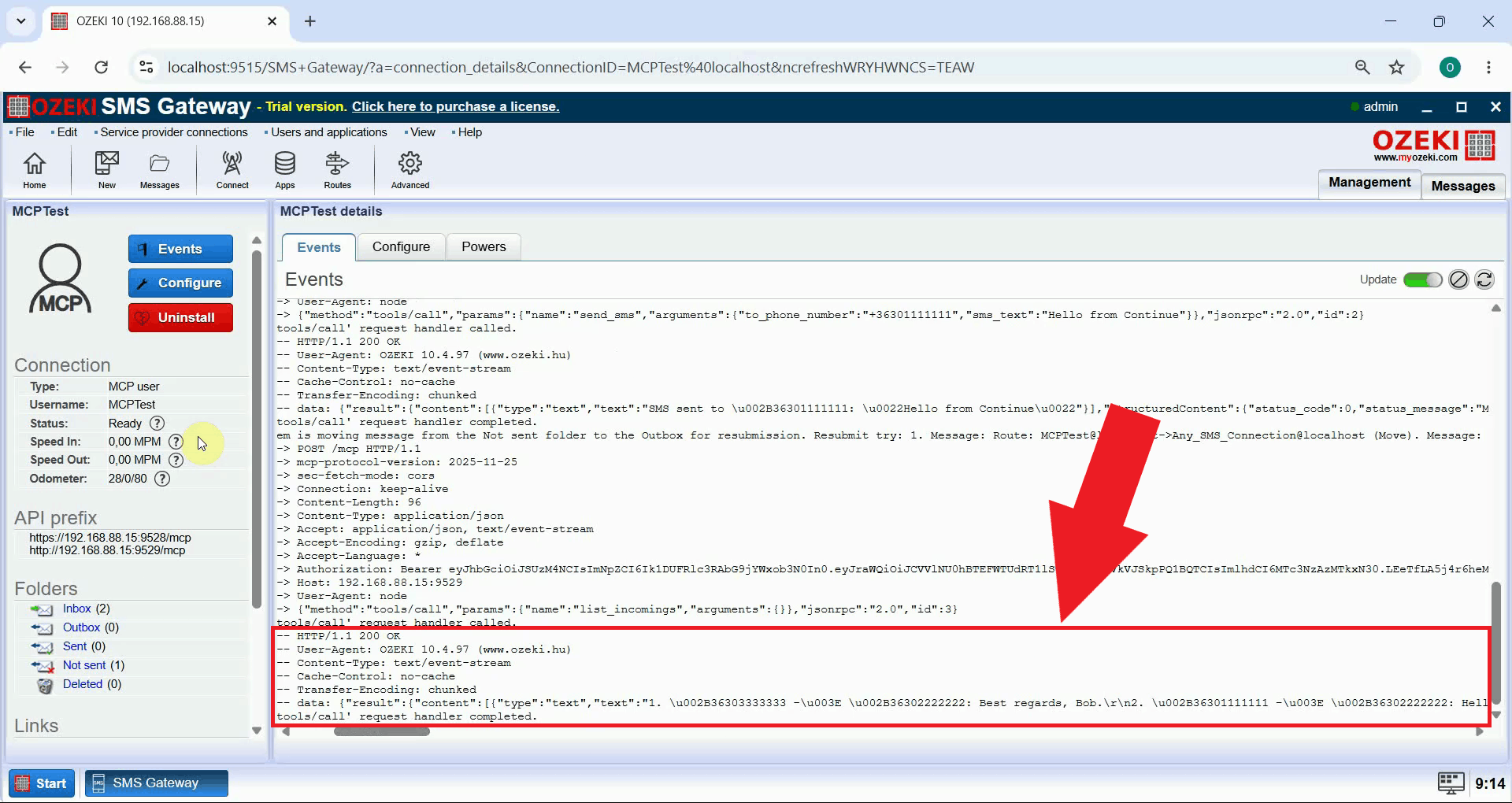
Task: Click the Odometer help question mark
Action: [162, 479]
